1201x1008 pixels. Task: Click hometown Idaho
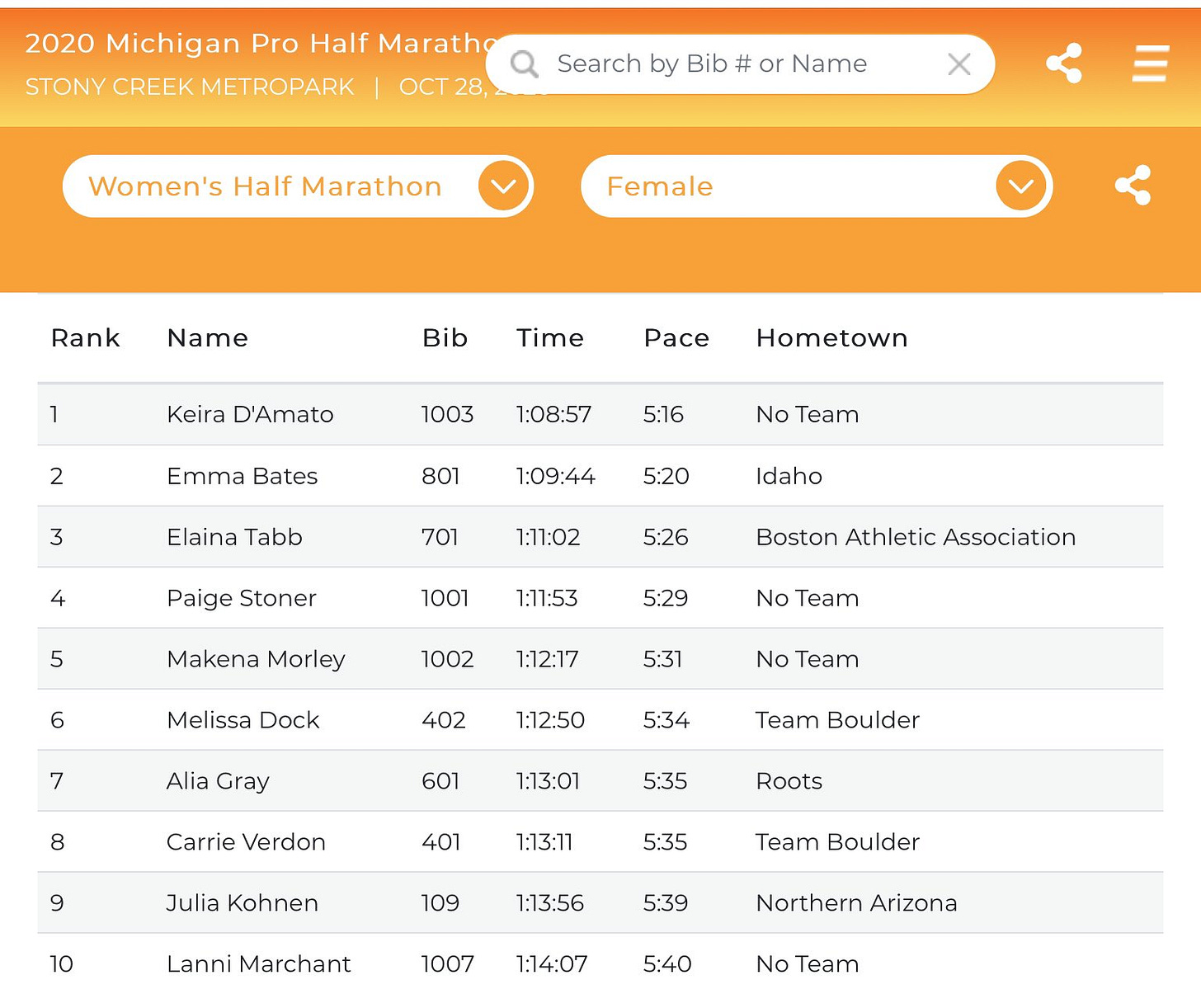[789, 476]
